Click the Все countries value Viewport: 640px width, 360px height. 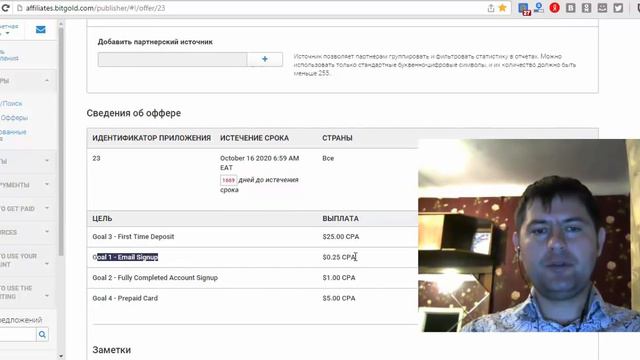click(328, 158)
